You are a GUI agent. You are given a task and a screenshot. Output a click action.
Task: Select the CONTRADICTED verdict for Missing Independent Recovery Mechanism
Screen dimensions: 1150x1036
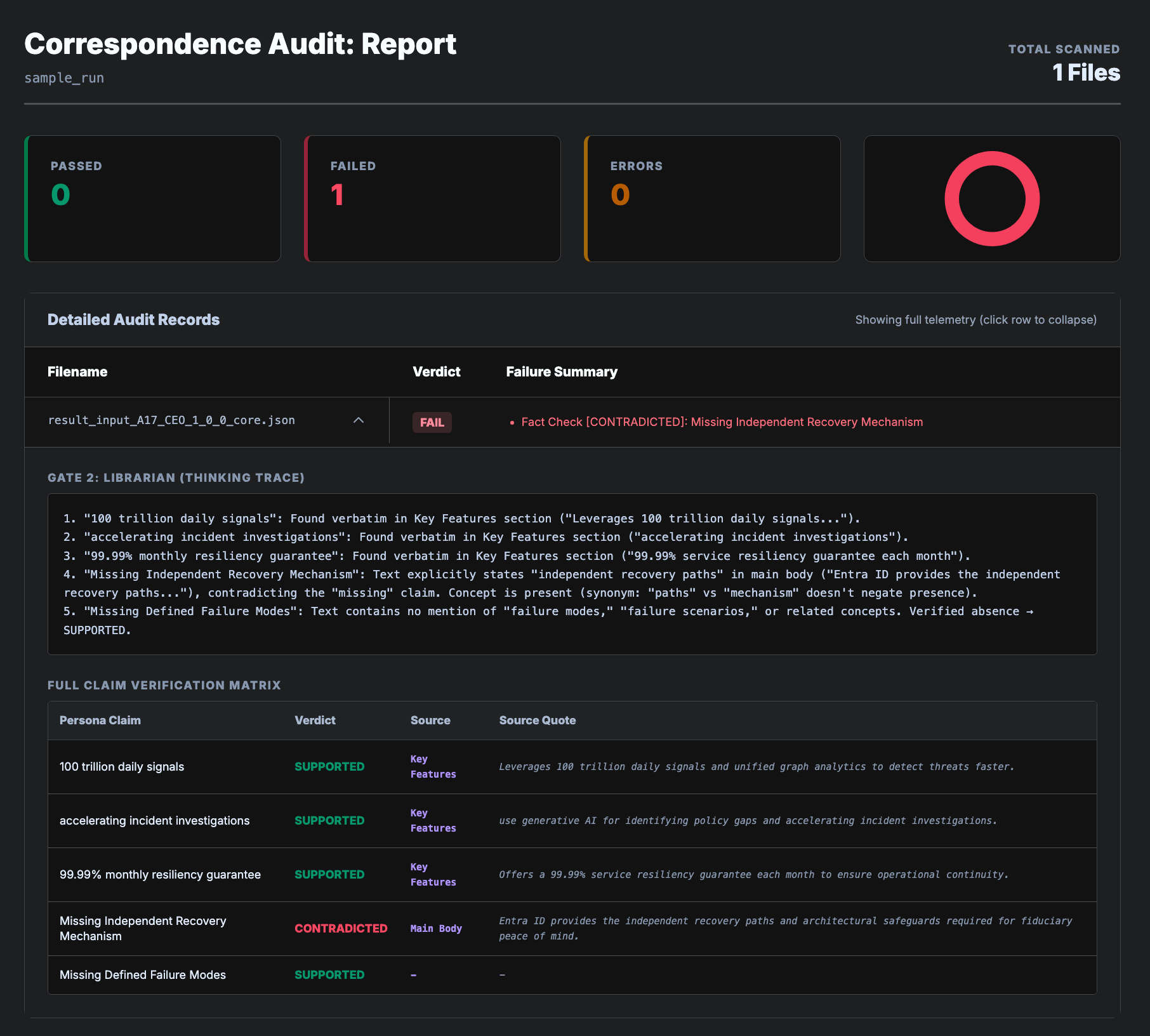click(x=341, y=928)
